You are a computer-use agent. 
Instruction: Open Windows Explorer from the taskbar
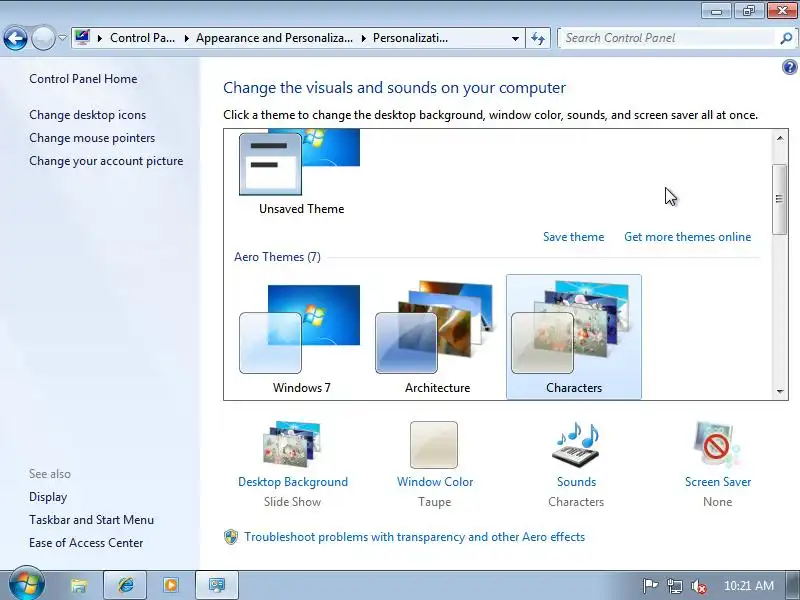tap(79, 585)
